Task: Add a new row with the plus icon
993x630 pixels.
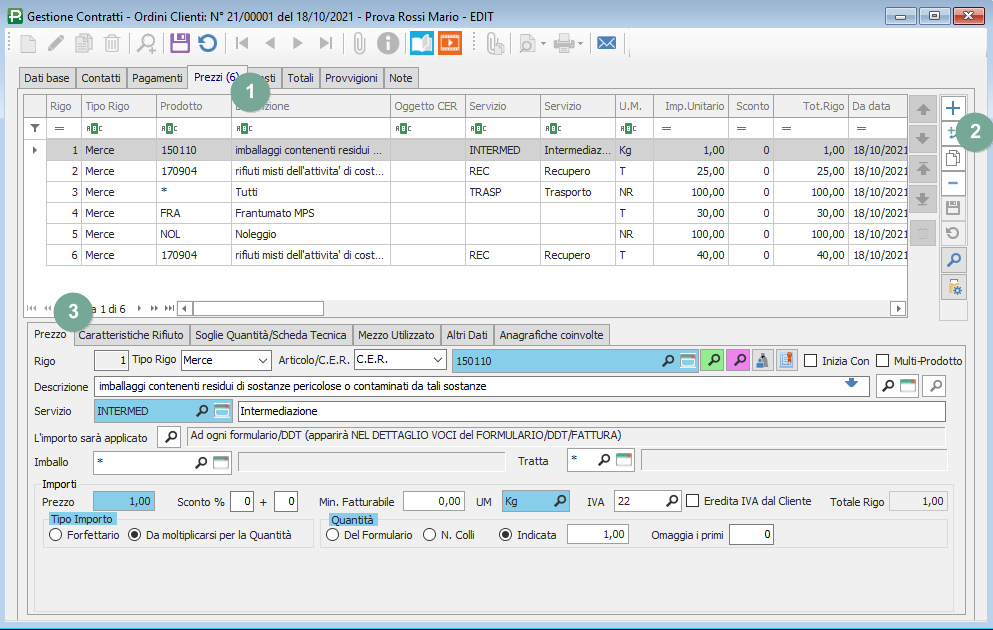Action: 953,108
